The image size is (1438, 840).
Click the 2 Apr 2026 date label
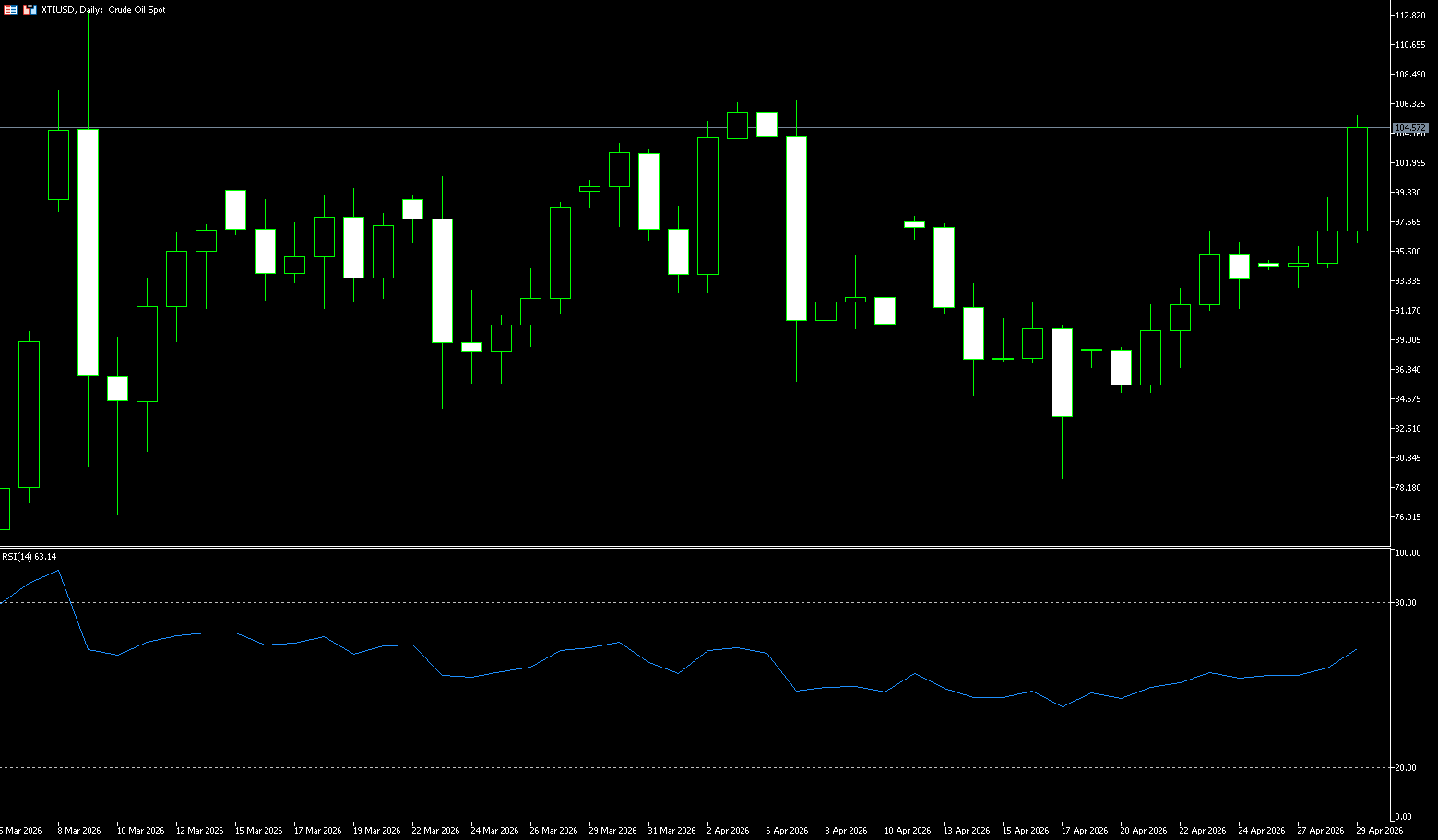(728, 831)
